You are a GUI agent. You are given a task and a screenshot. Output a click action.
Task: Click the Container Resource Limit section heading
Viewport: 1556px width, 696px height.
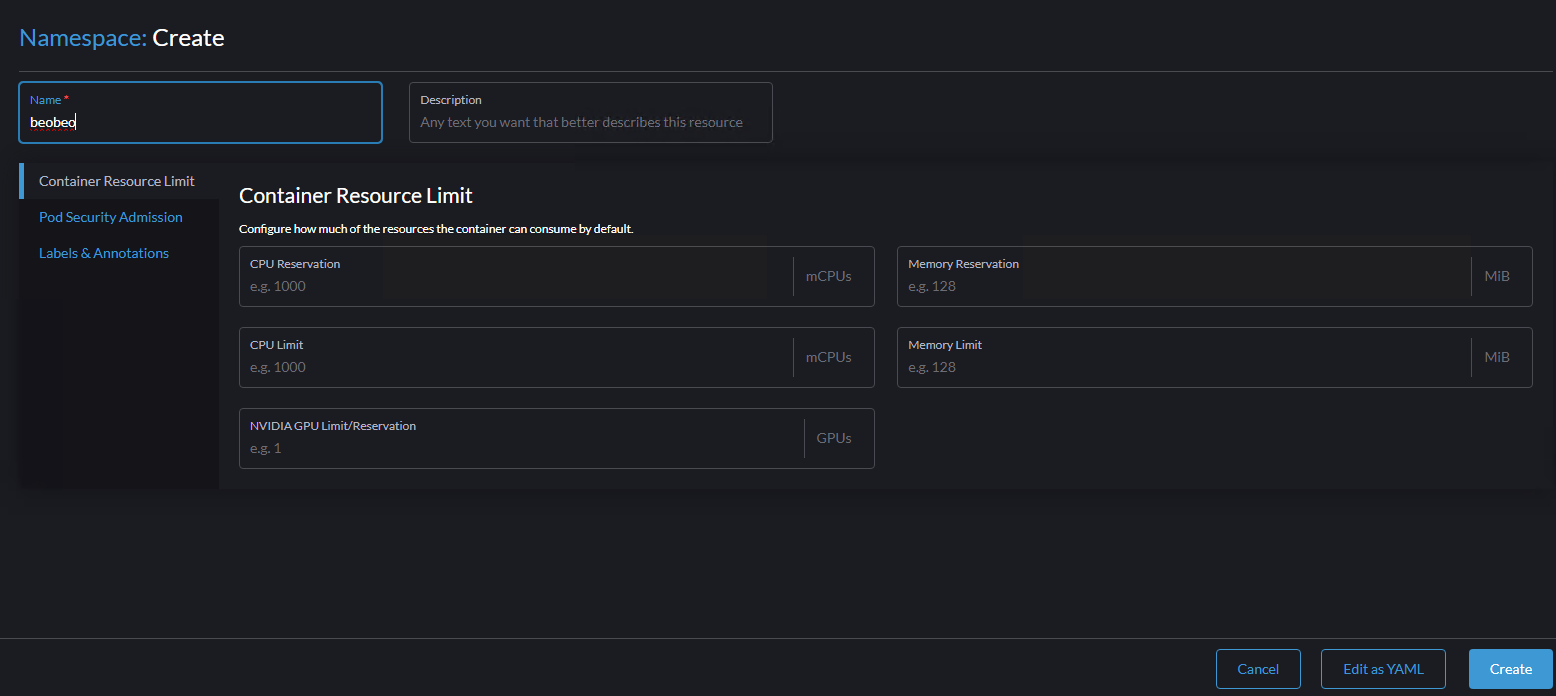pos(356,195)
